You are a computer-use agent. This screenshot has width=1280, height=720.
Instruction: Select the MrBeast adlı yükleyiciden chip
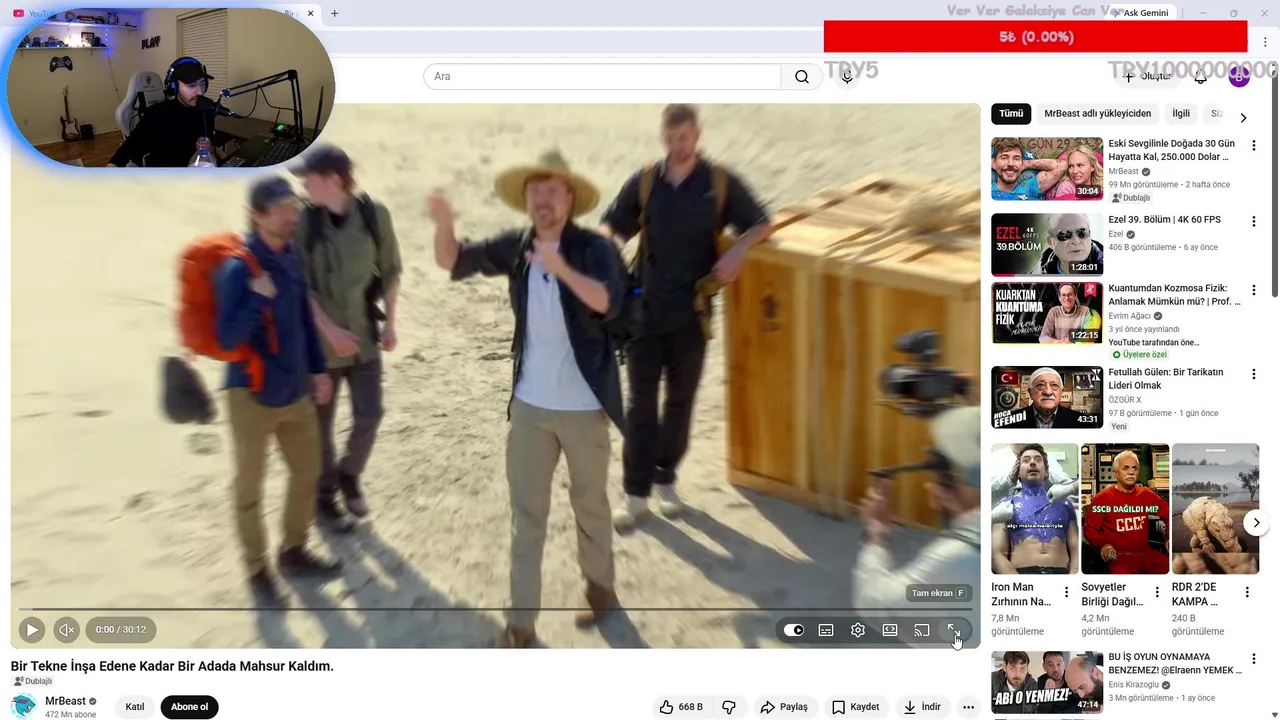(1097, 114)
